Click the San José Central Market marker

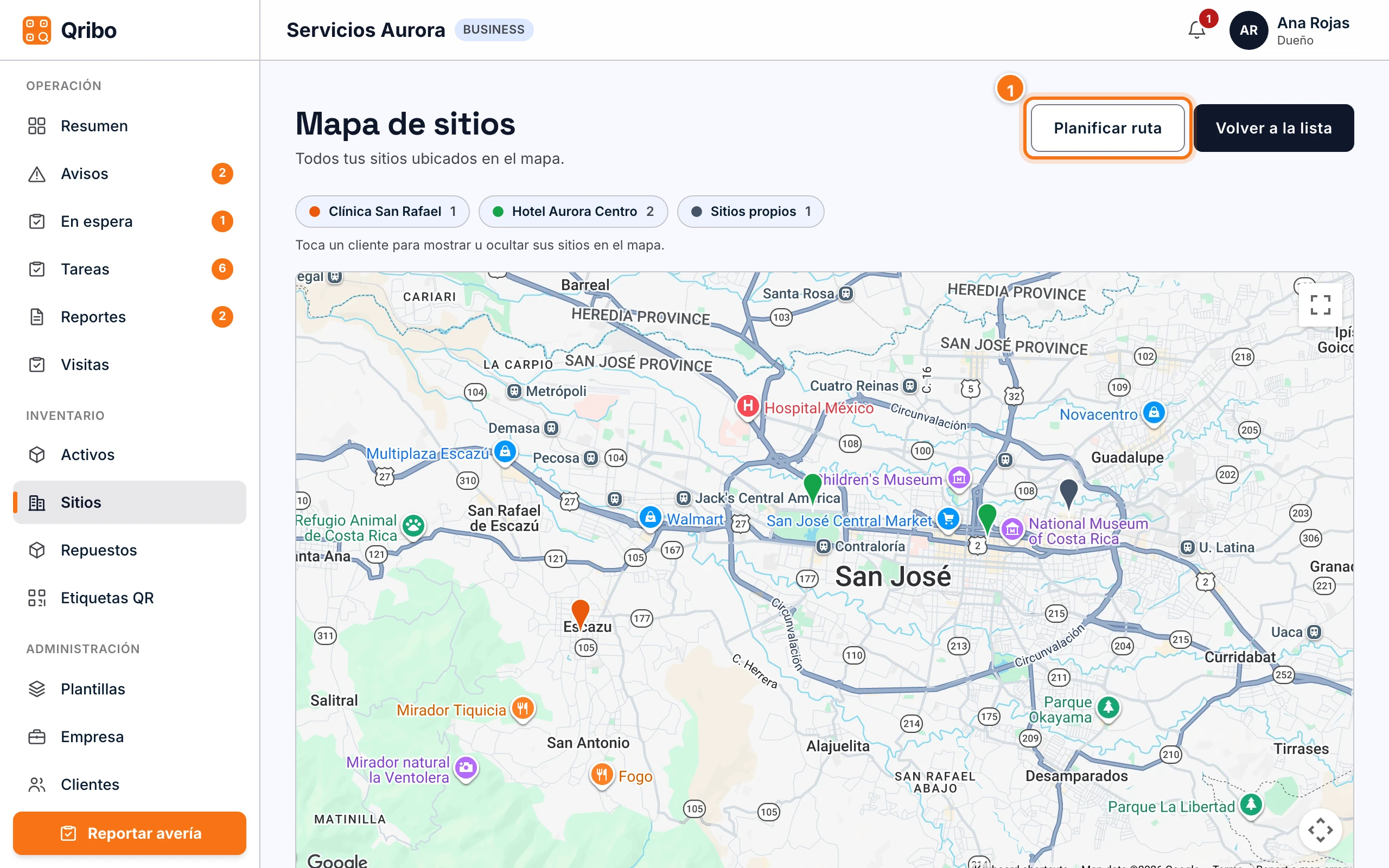click(948, 520)
